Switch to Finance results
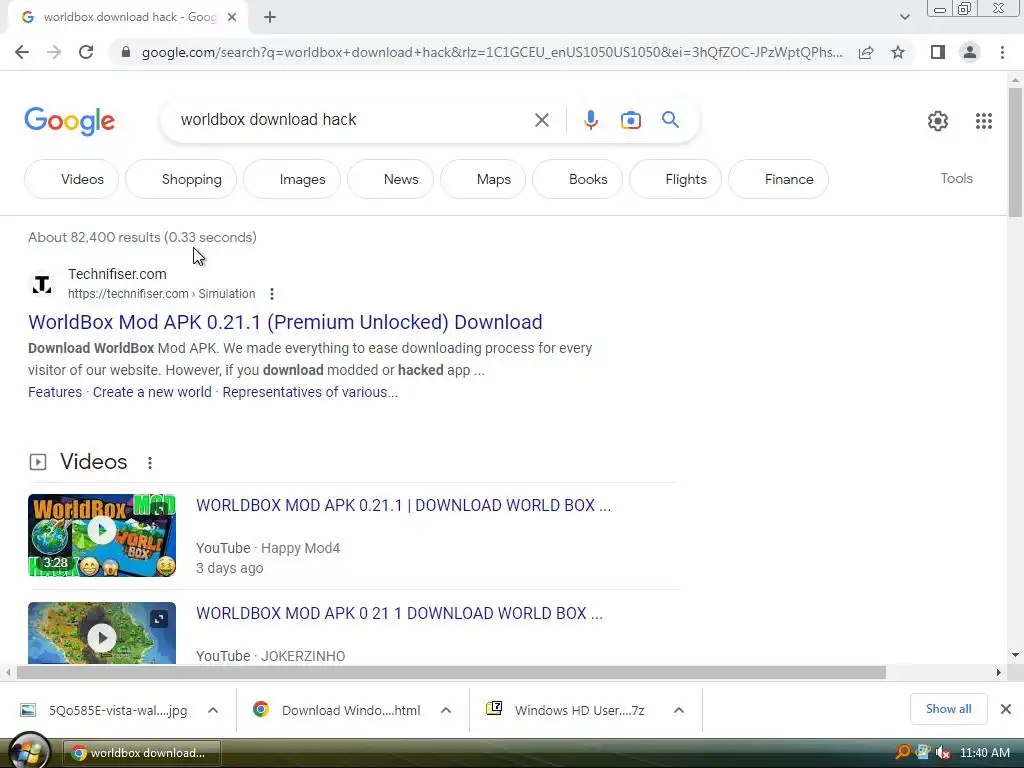This screenshot has height=768, width=1024. 778,179
